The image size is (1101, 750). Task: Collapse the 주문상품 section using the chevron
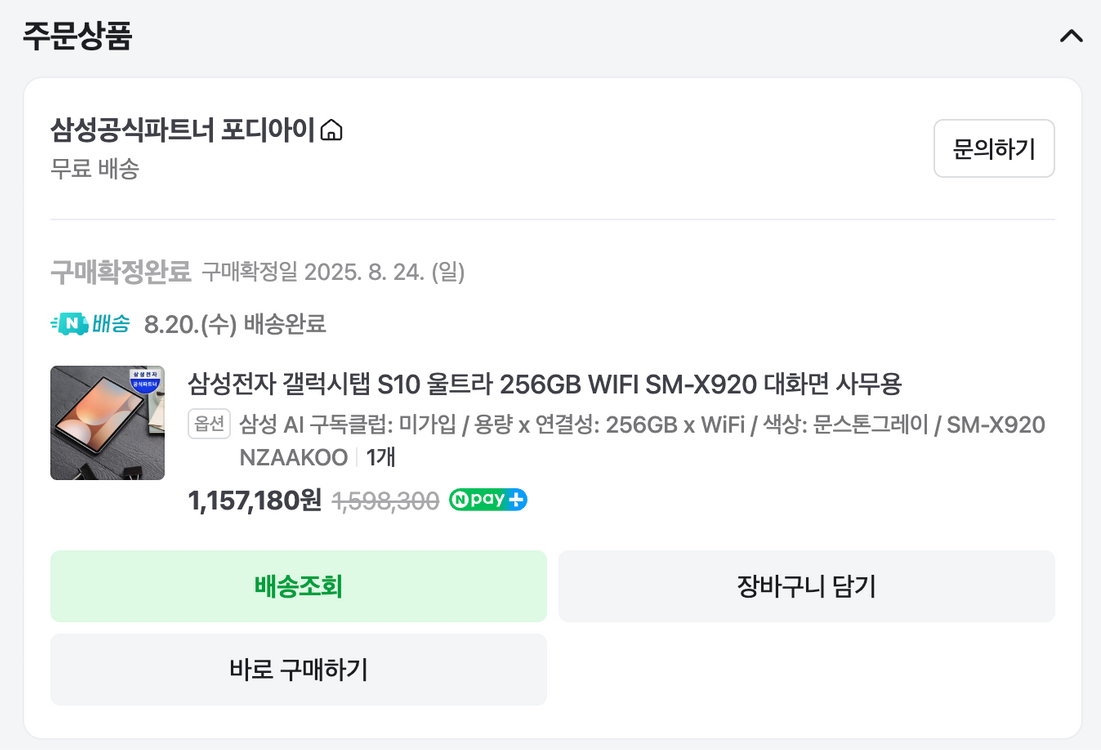(1070, 36)
